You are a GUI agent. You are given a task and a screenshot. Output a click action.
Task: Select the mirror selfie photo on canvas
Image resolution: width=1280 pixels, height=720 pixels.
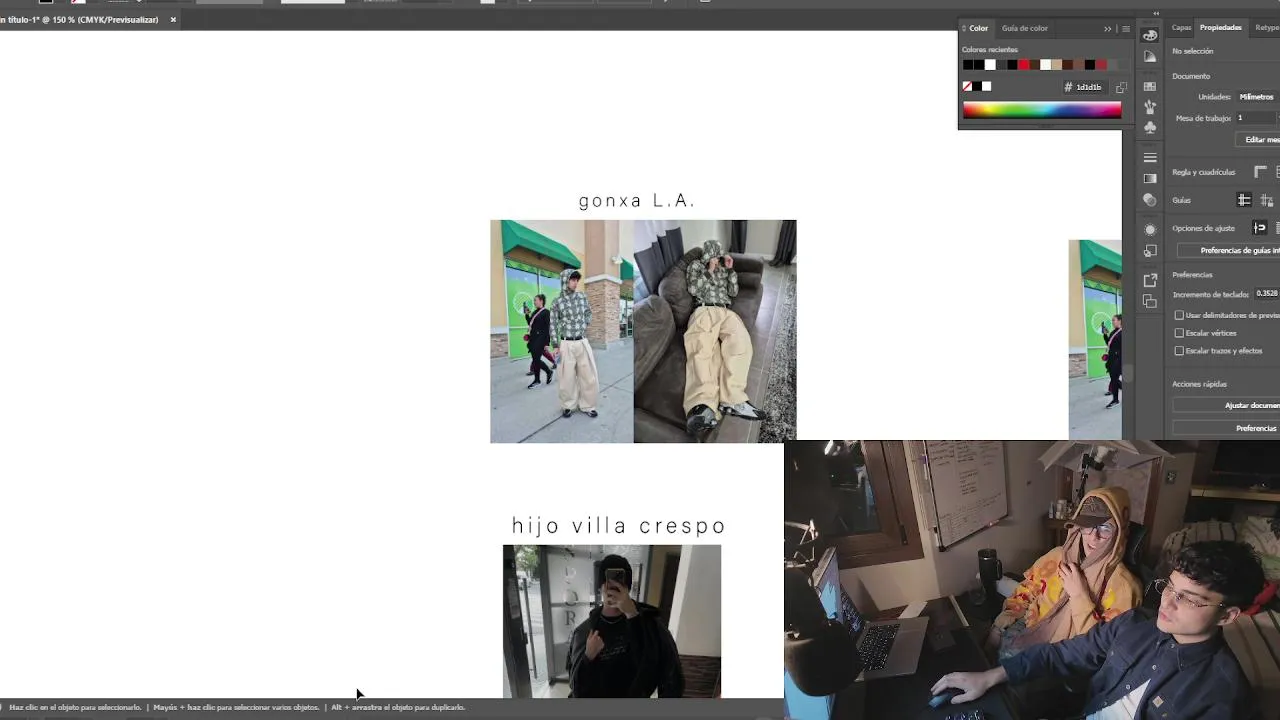tap(612, 621)
